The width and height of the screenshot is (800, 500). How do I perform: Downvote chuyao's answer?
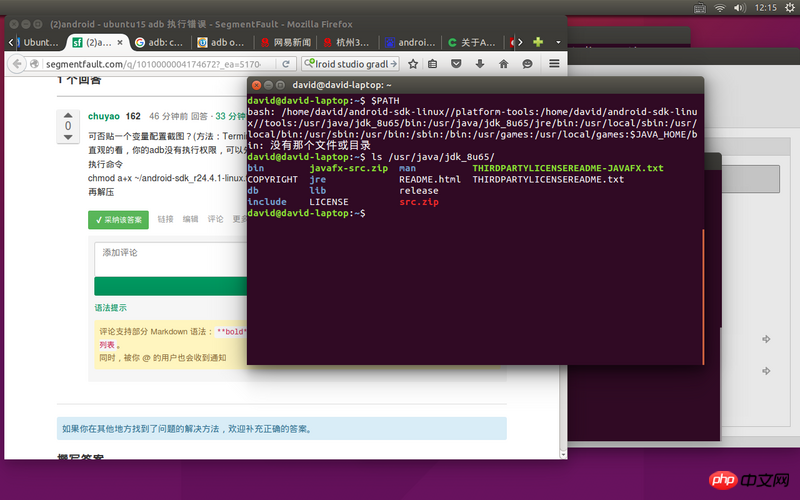click(68, 137)
